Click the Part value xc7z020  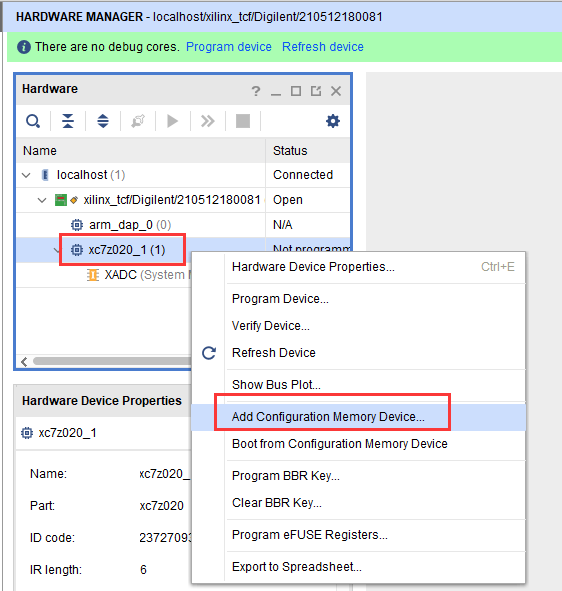161,506
